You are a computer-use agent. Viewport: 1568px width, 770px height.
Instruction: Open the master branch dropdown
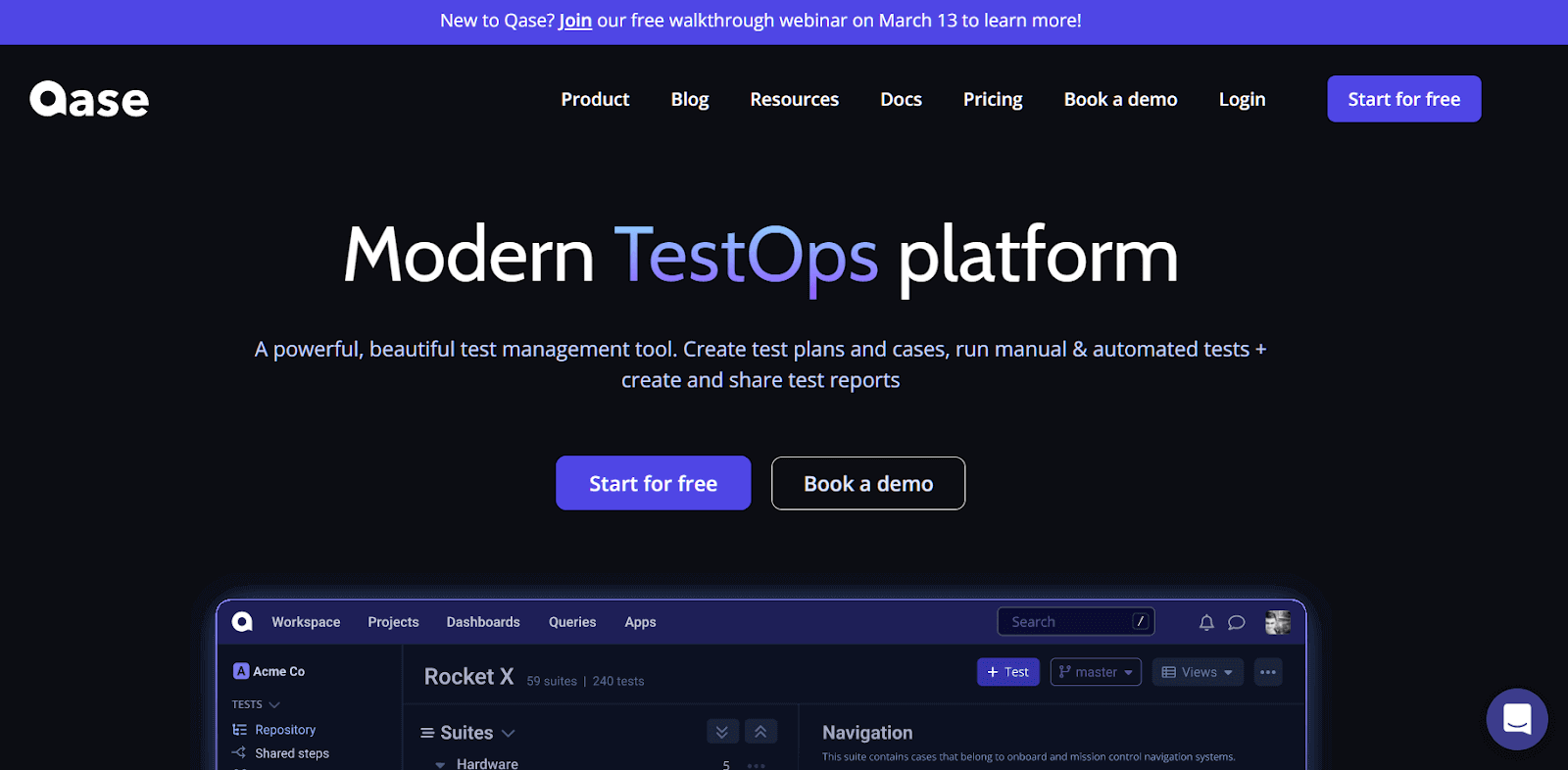pyautogui.click(x=1096, y=672)
